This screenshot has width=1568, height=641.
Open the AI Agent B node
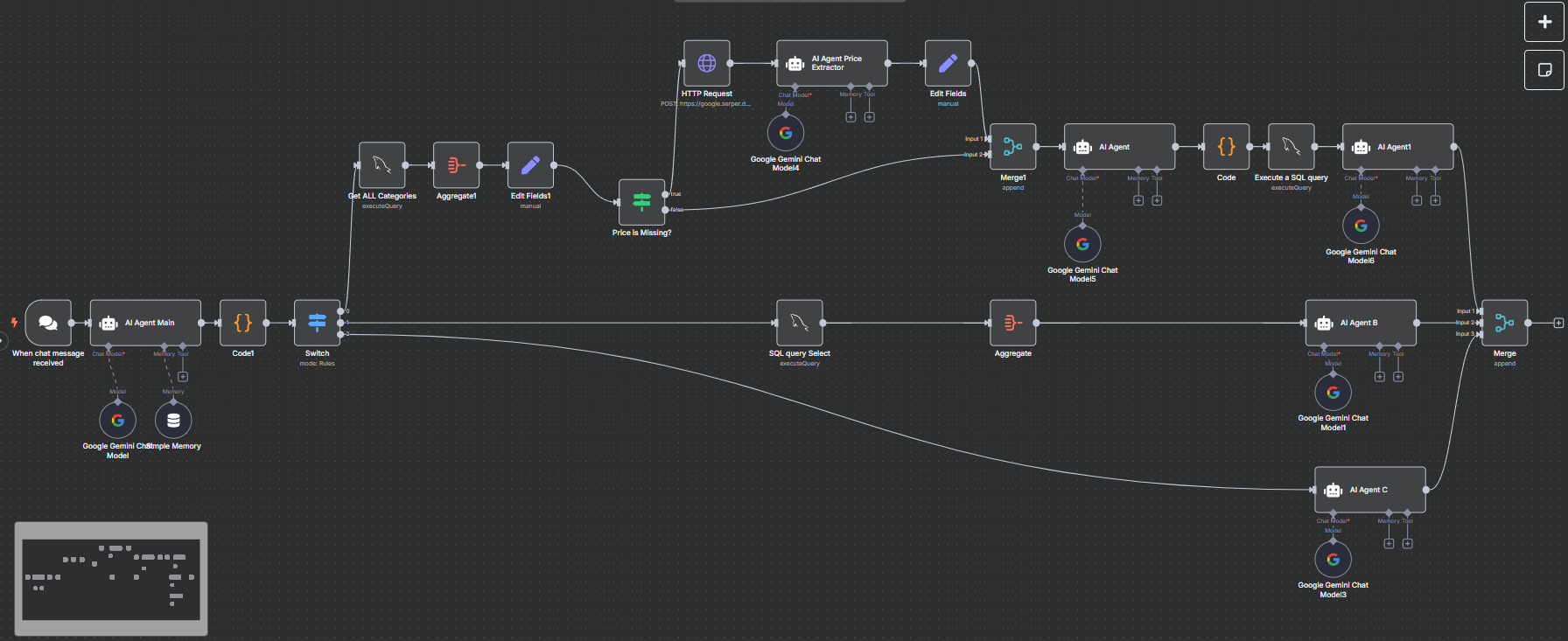1361,323
